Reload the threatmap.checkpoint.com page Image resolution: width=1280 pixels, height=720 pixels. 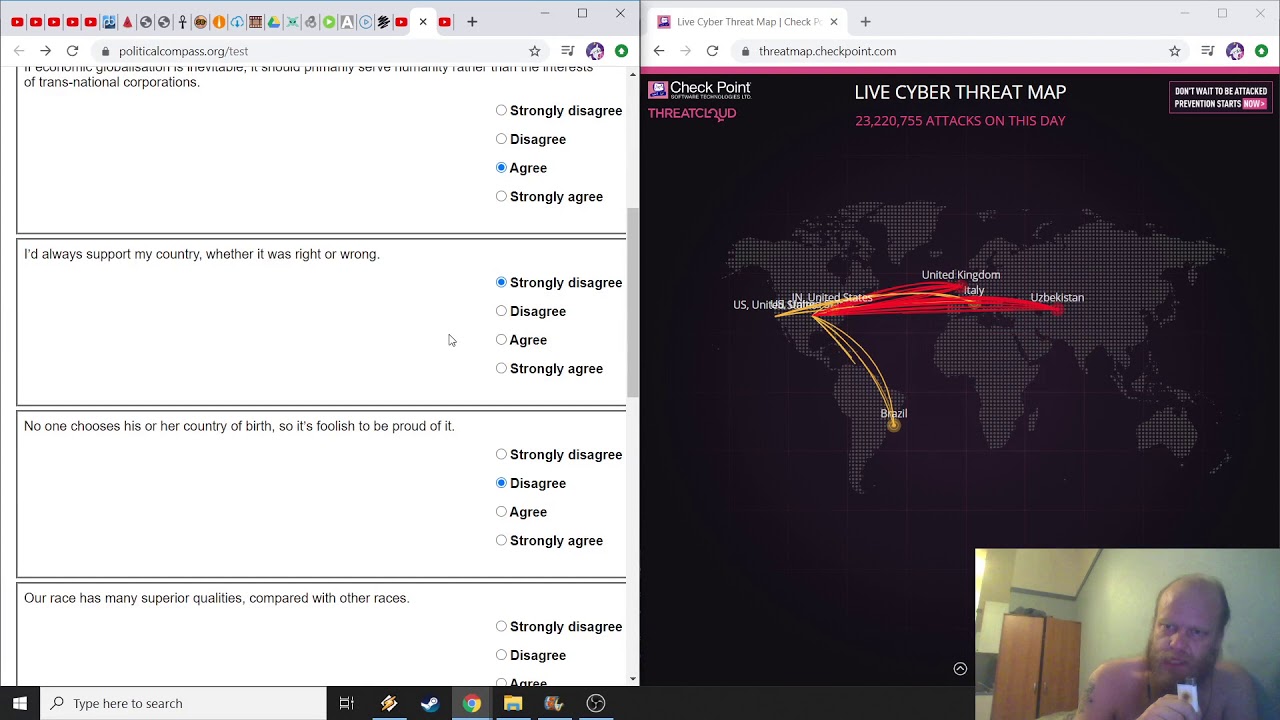[712, 51]
